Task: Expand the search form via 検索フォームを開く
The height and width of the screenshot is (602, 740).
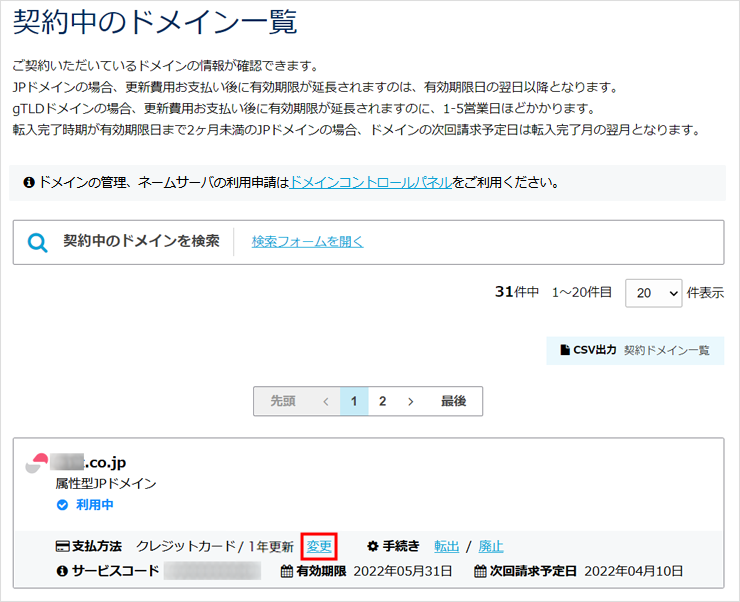Action: tap(307, 241)
